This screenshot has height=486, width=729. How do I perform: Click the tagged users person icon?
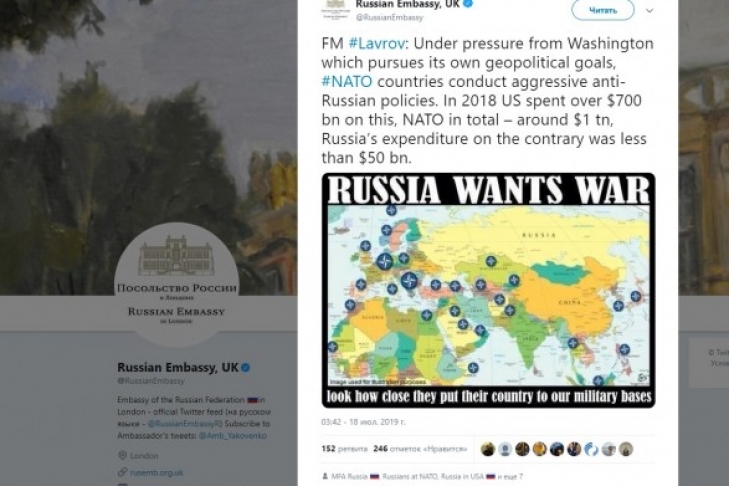pos(325,476)
